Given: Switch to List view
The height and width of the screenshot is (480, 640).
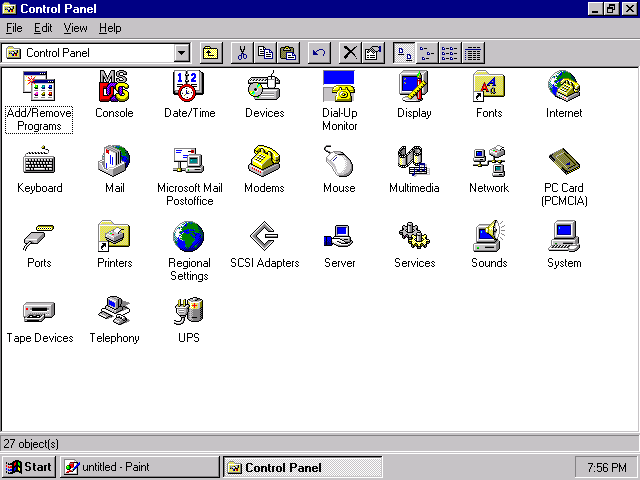Looking at the screenshot, I should (450, 53).
